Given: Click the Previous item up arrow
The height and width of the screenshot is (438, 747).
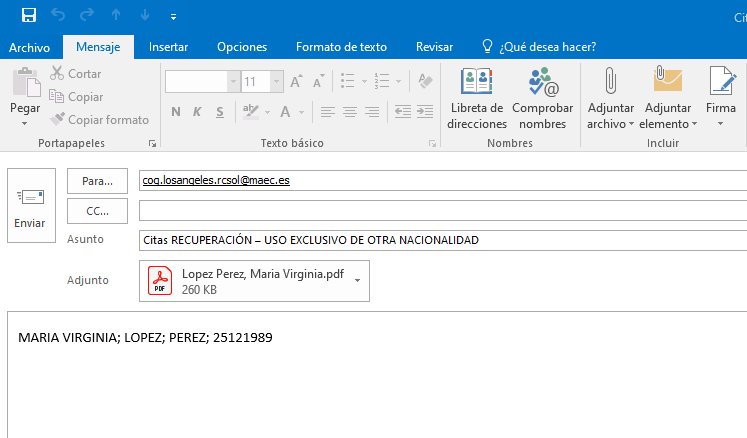Looking at the screenshot, I should 116,15.
